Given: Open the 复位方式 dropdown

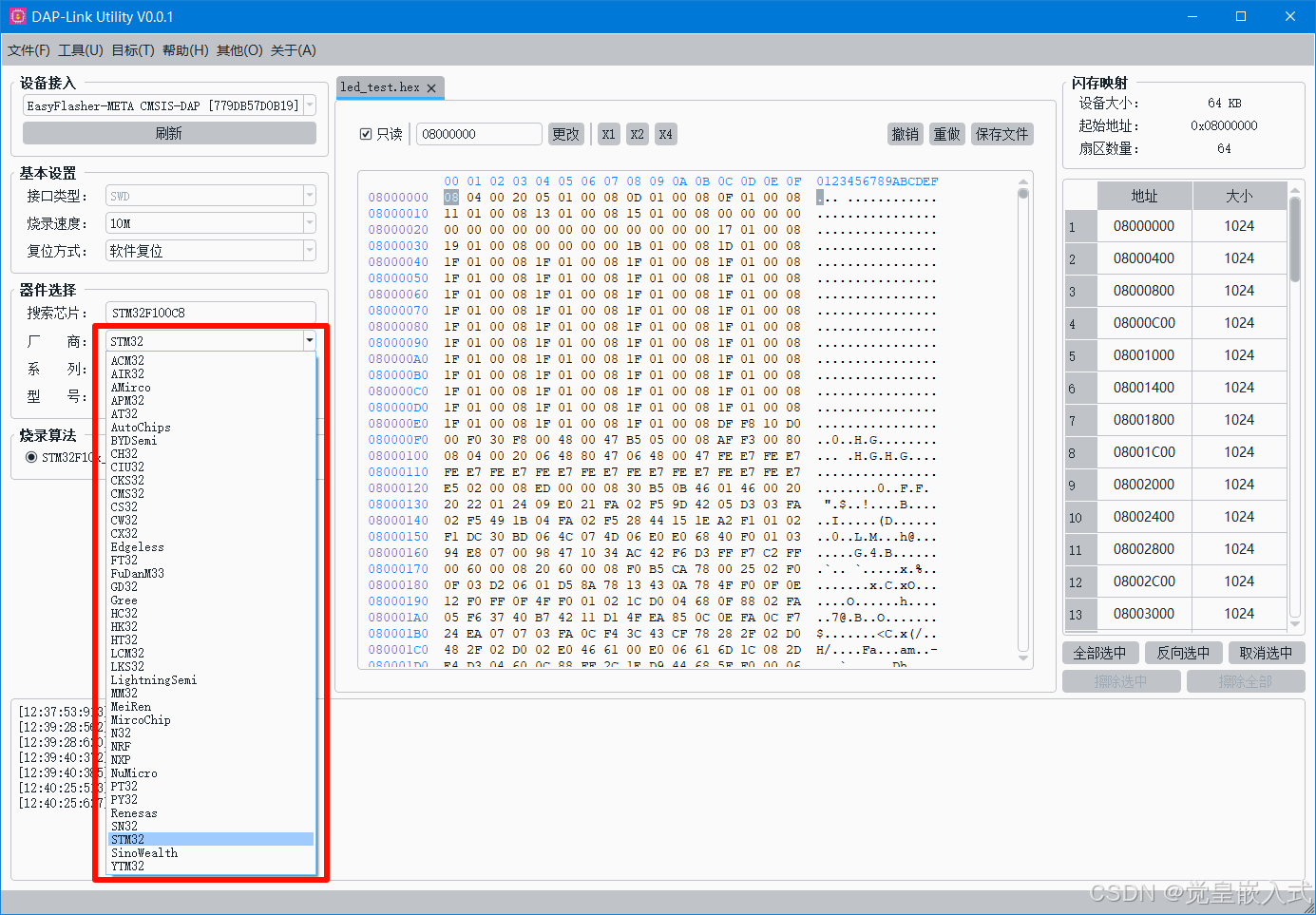Looking at the screenshot, I should (309, 251).
